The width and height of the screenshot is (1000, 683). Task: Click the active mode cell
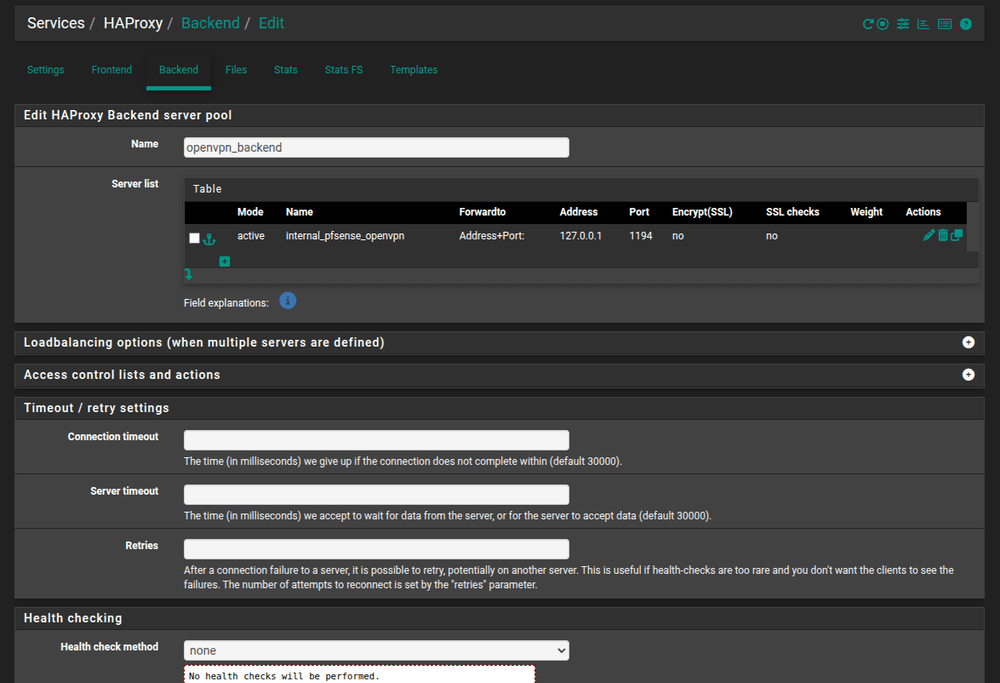click(x=251, y=236)
